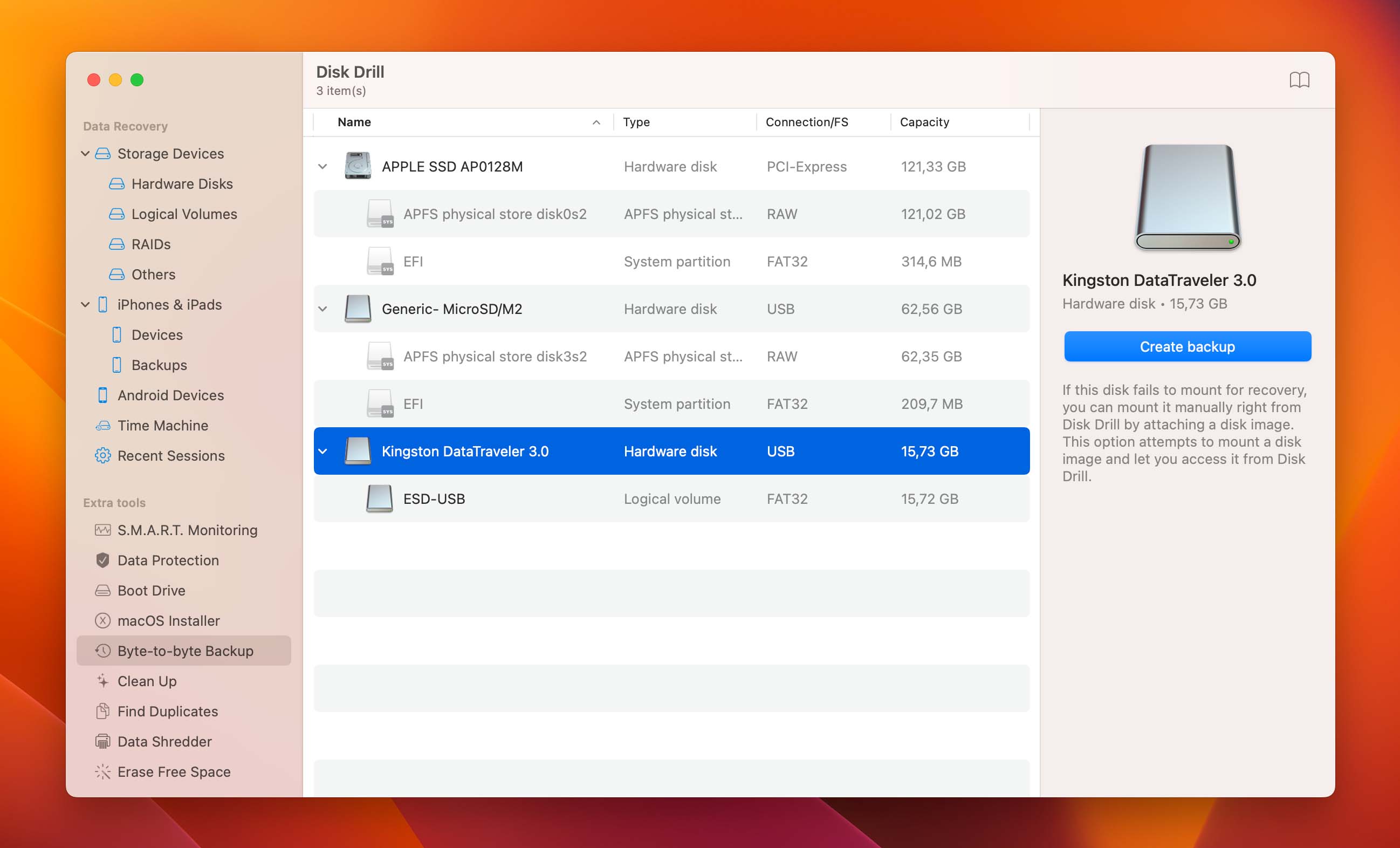Screen dimensions: 1400x848
Task: Select the ESD-USB logical volume row
Action: pyautogui.click(x=671, y=498)
